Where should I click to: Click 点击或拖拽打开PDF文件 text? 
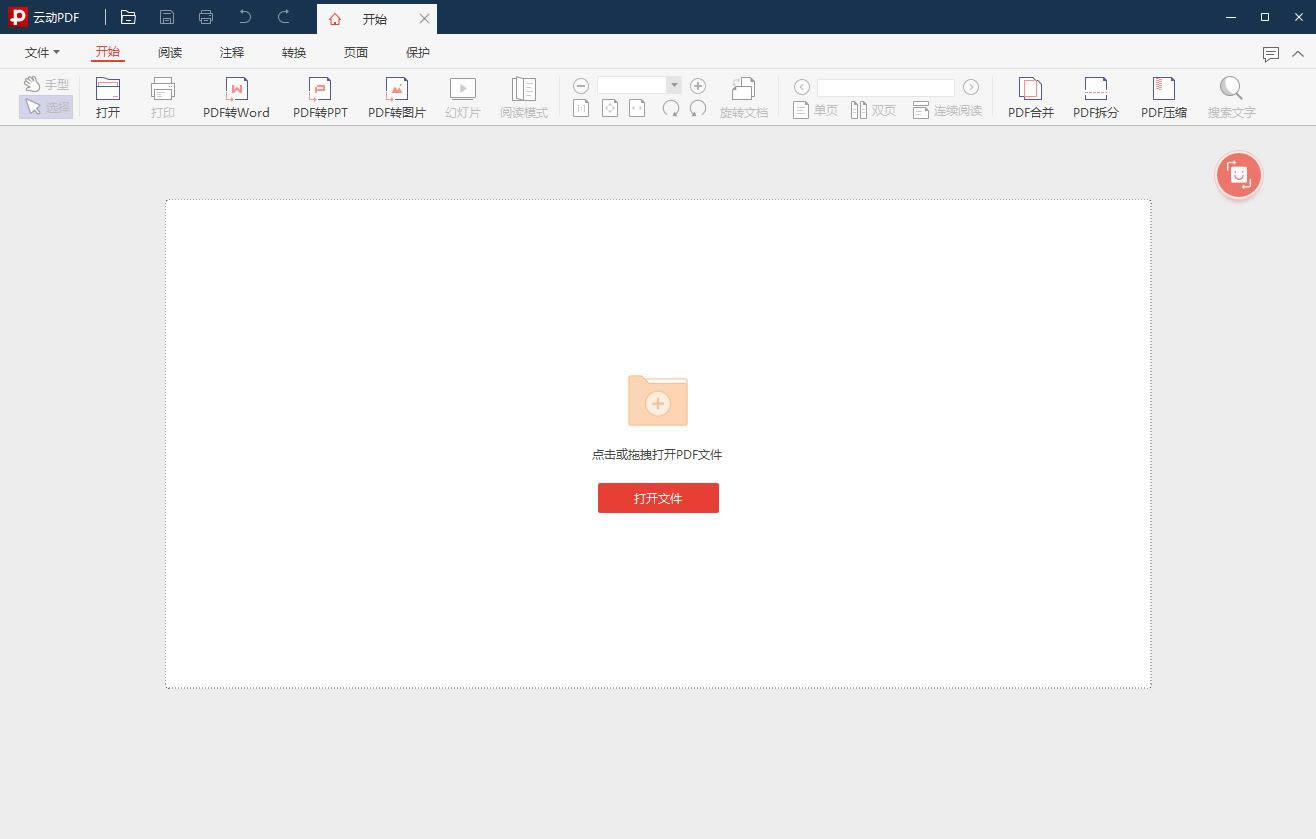click(657, 454)
